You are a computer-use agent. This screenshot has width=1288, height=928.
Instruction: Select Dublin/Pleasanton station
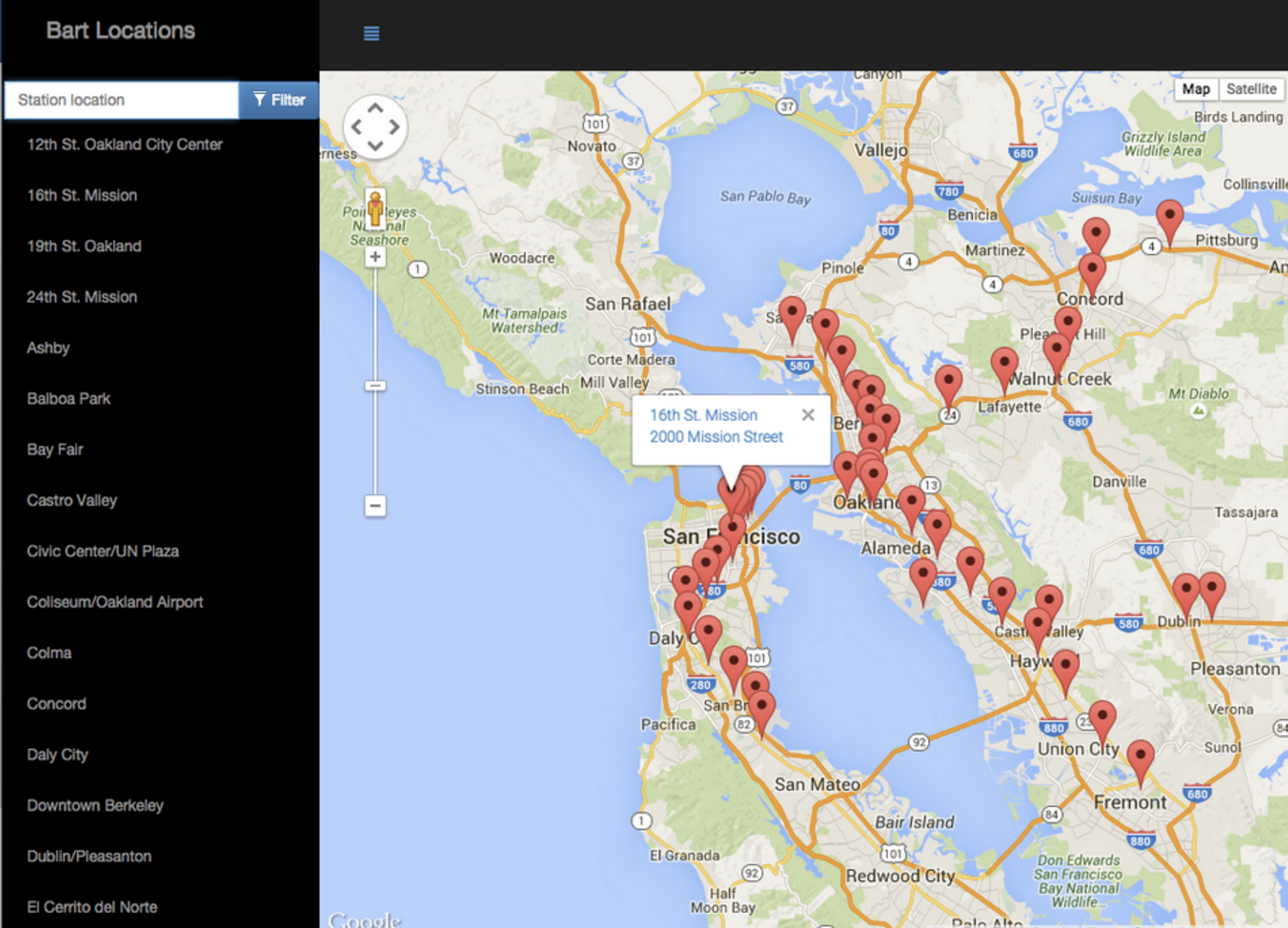tap(89, 856)
